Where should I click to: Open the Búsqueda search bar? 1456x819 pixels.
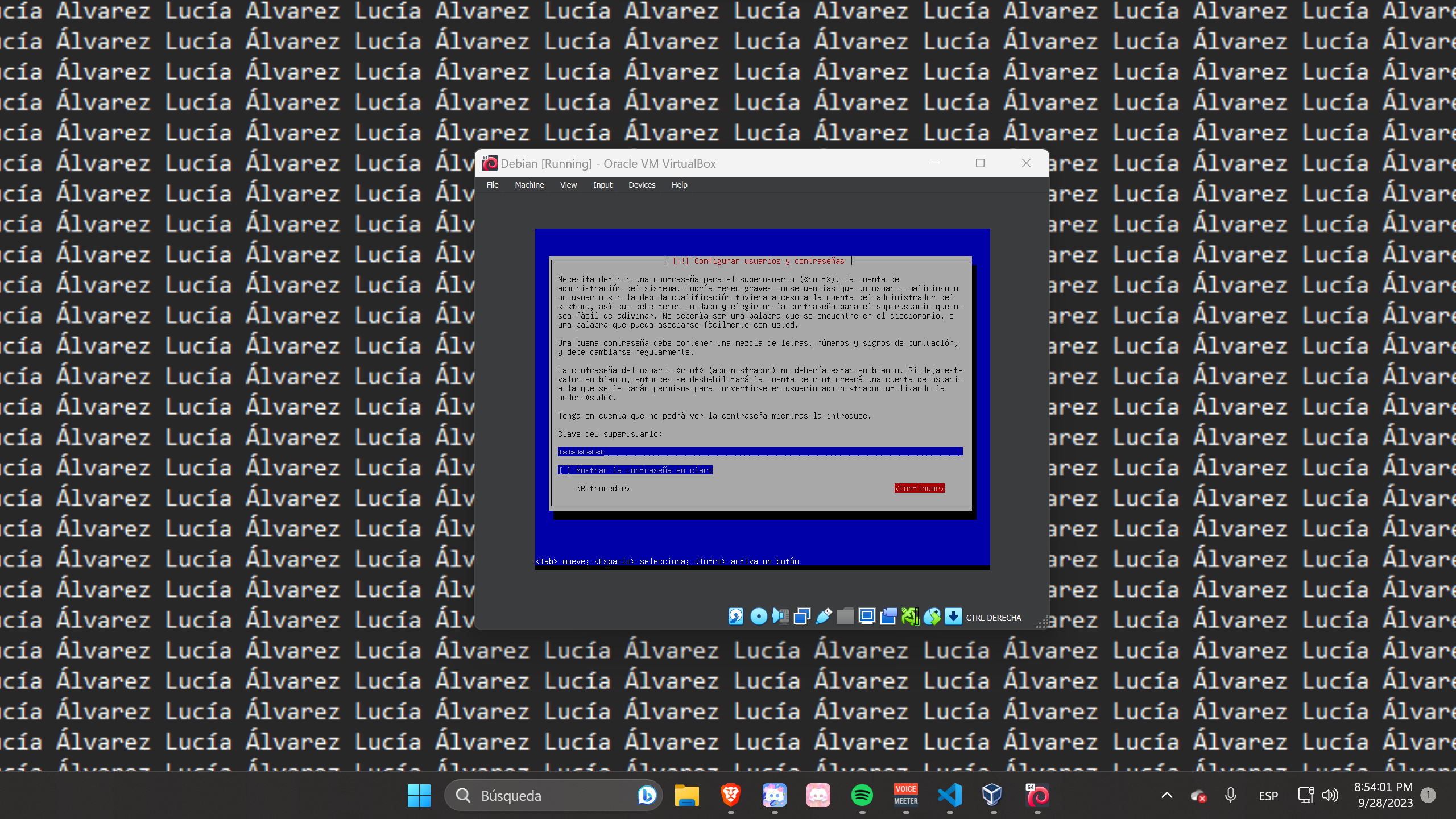pyautogui.click(x=552, y=795)
